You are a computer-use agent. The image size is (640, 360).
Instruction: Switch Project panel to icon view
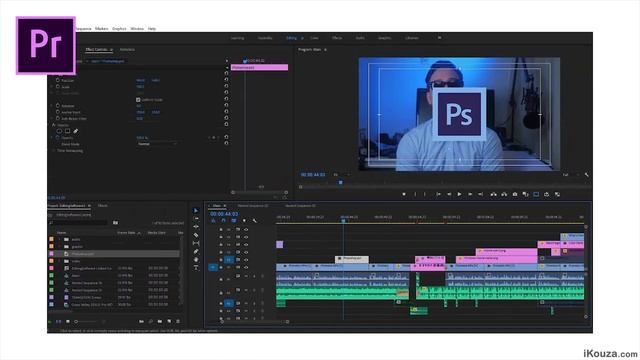68,322
